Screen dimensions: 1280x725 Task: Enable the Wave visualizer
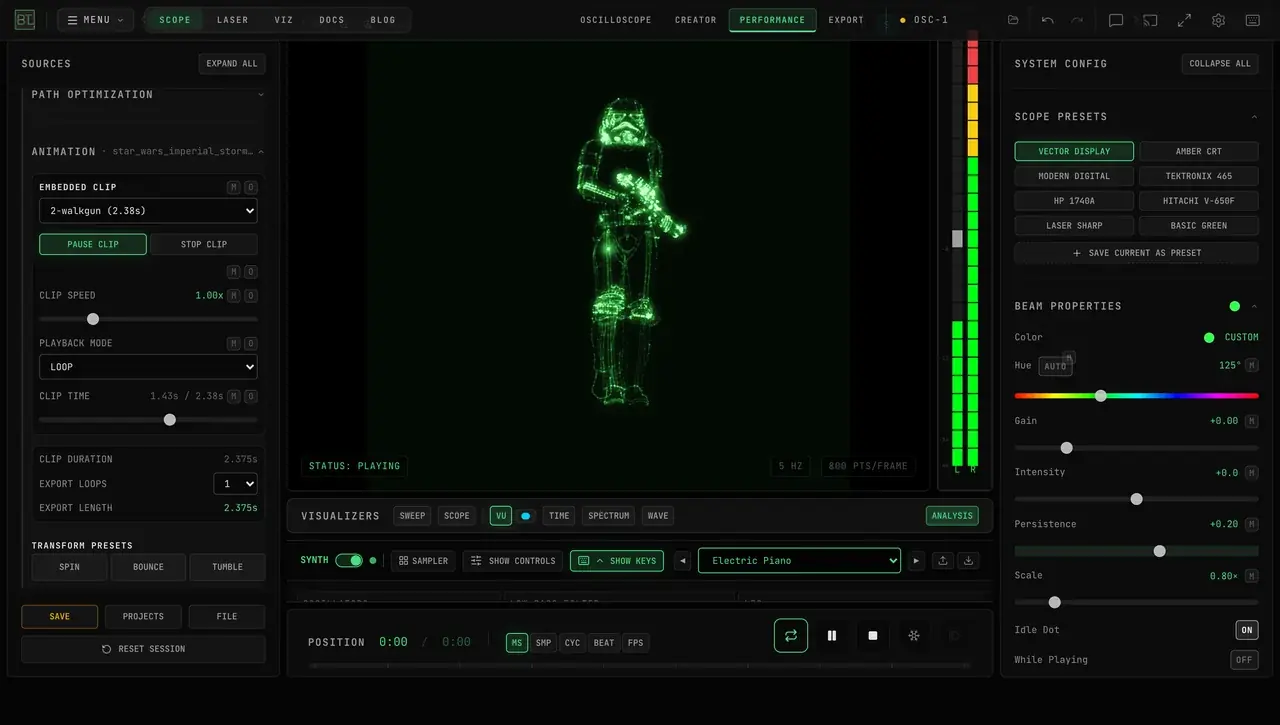pyautogui.click(x=658, y=516)
